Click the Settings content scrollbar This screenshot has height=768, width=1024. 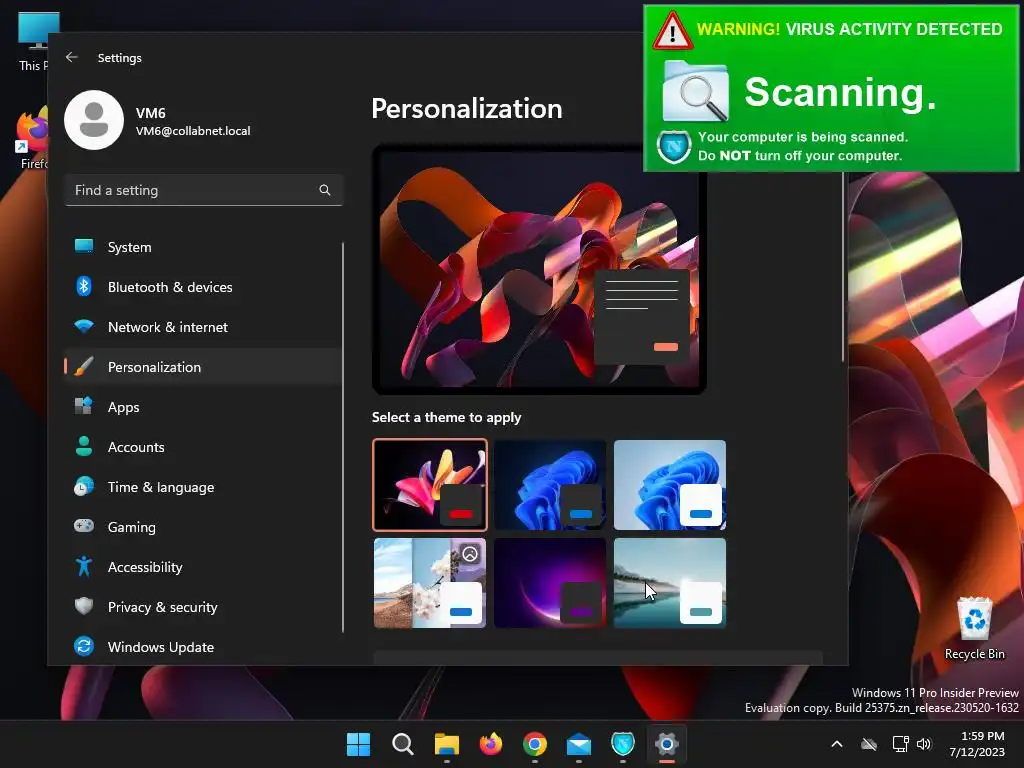pyautogui.click(x=842, y=268)
